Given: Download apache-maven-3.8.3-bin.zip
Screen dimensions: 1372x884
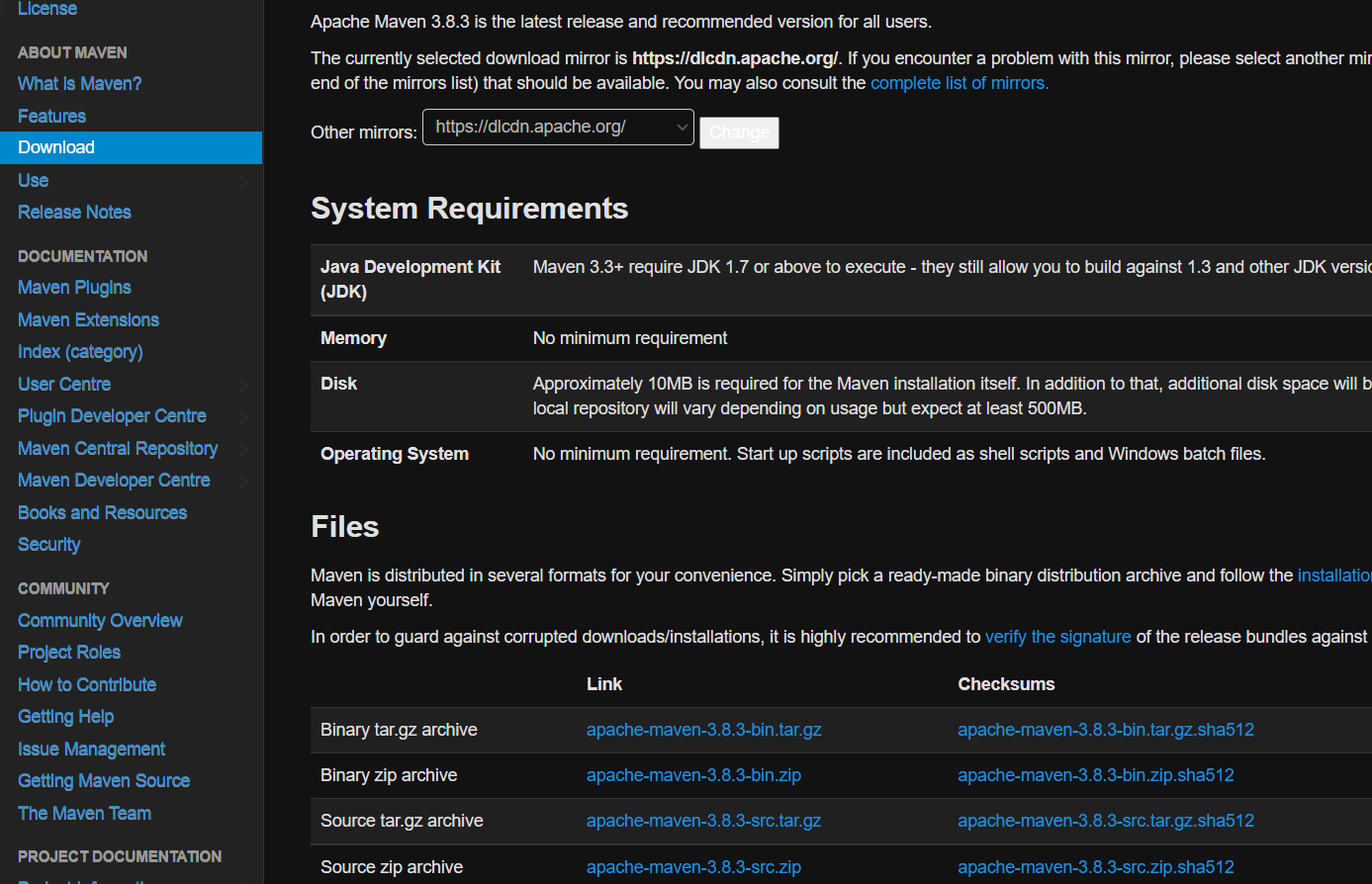Looking at the screenshot, I should pyautogui.click(x=693, y=775).
